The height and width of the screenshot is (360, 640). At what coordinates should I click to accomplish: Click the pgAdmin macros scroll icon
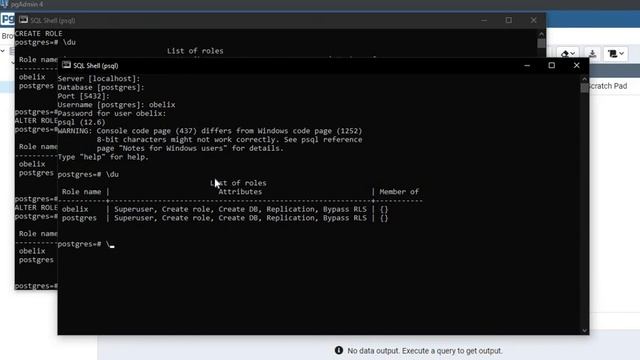pos(612,53)
